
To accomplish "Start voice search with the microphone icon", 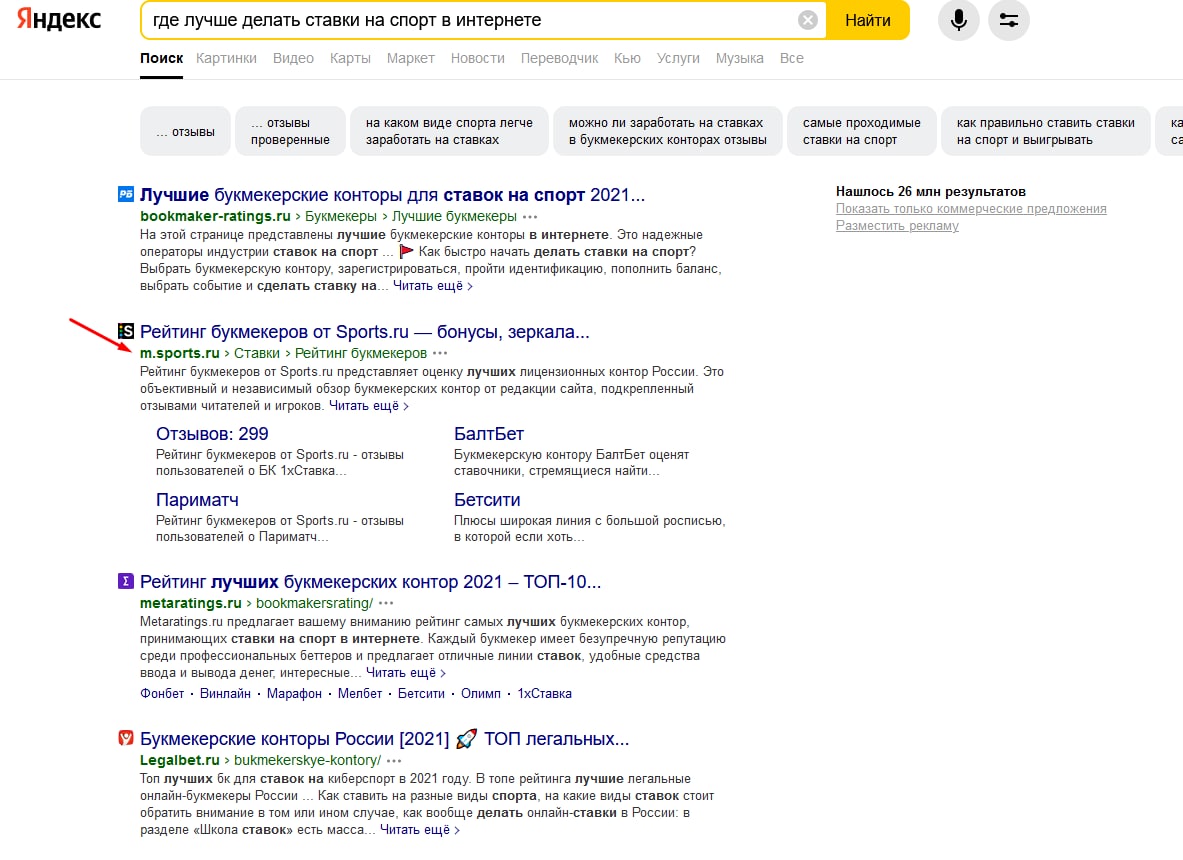I will (958, 20).
